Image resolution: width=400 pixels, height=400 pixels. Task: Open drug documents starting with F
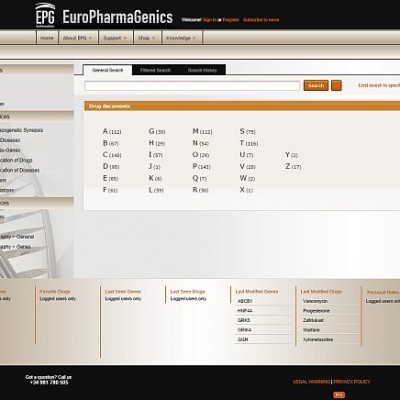(110, 190)
